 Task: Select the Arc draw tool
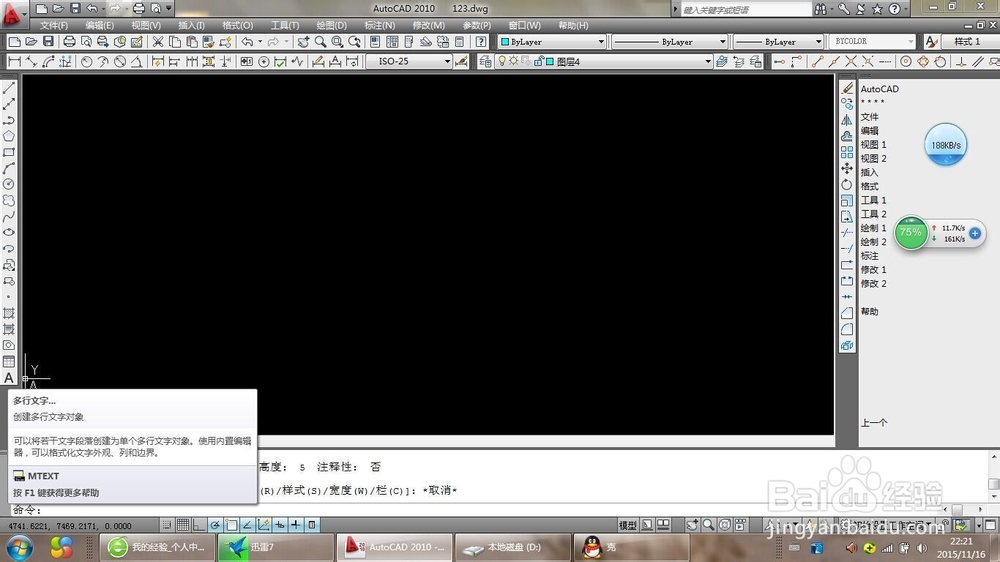point(9,168)
